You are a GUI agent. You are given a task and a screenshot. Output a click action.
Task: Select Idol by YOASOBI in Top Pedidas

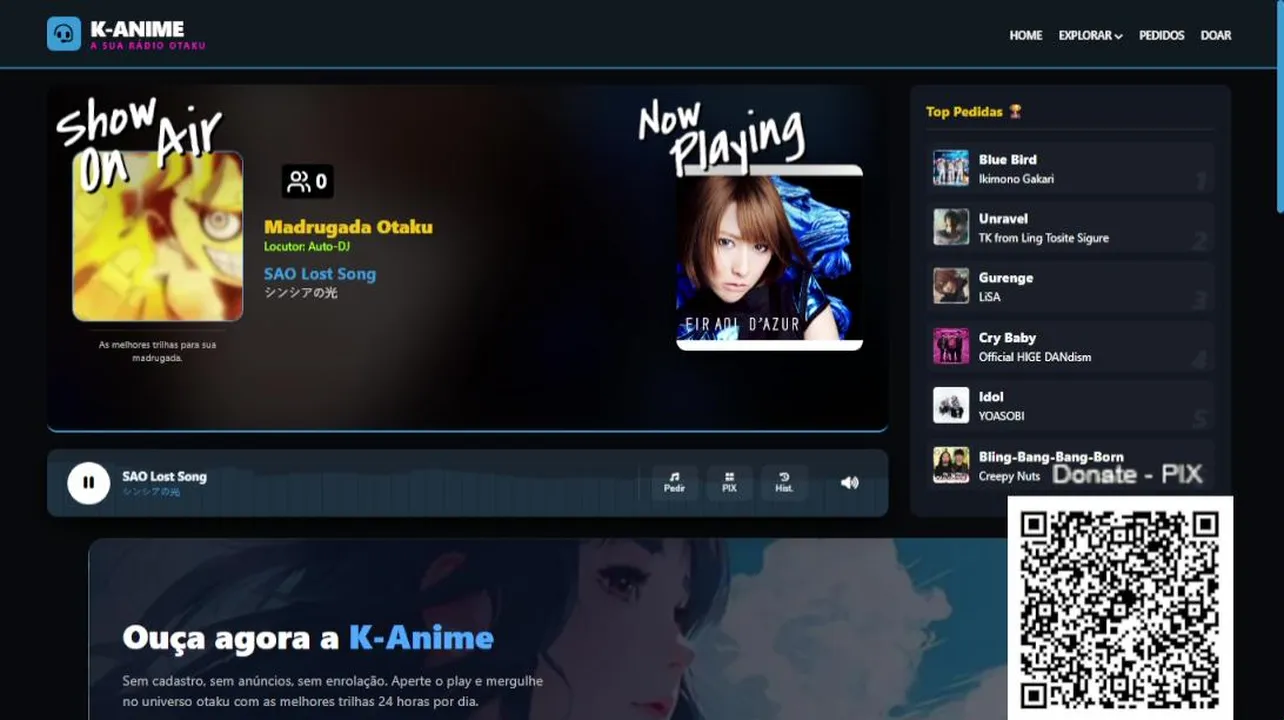pyautogui.click(x=1070, y=405)
